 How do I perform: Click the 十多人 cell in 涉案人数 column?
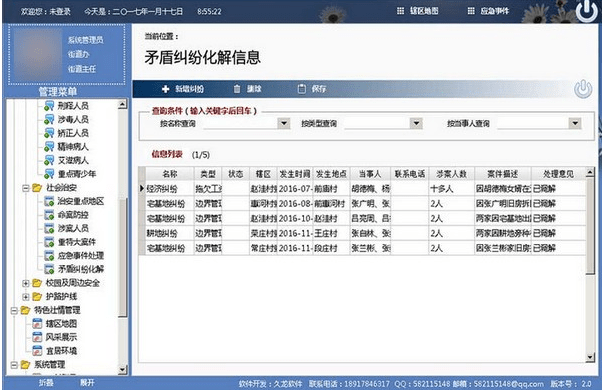[x=451, y=189]
